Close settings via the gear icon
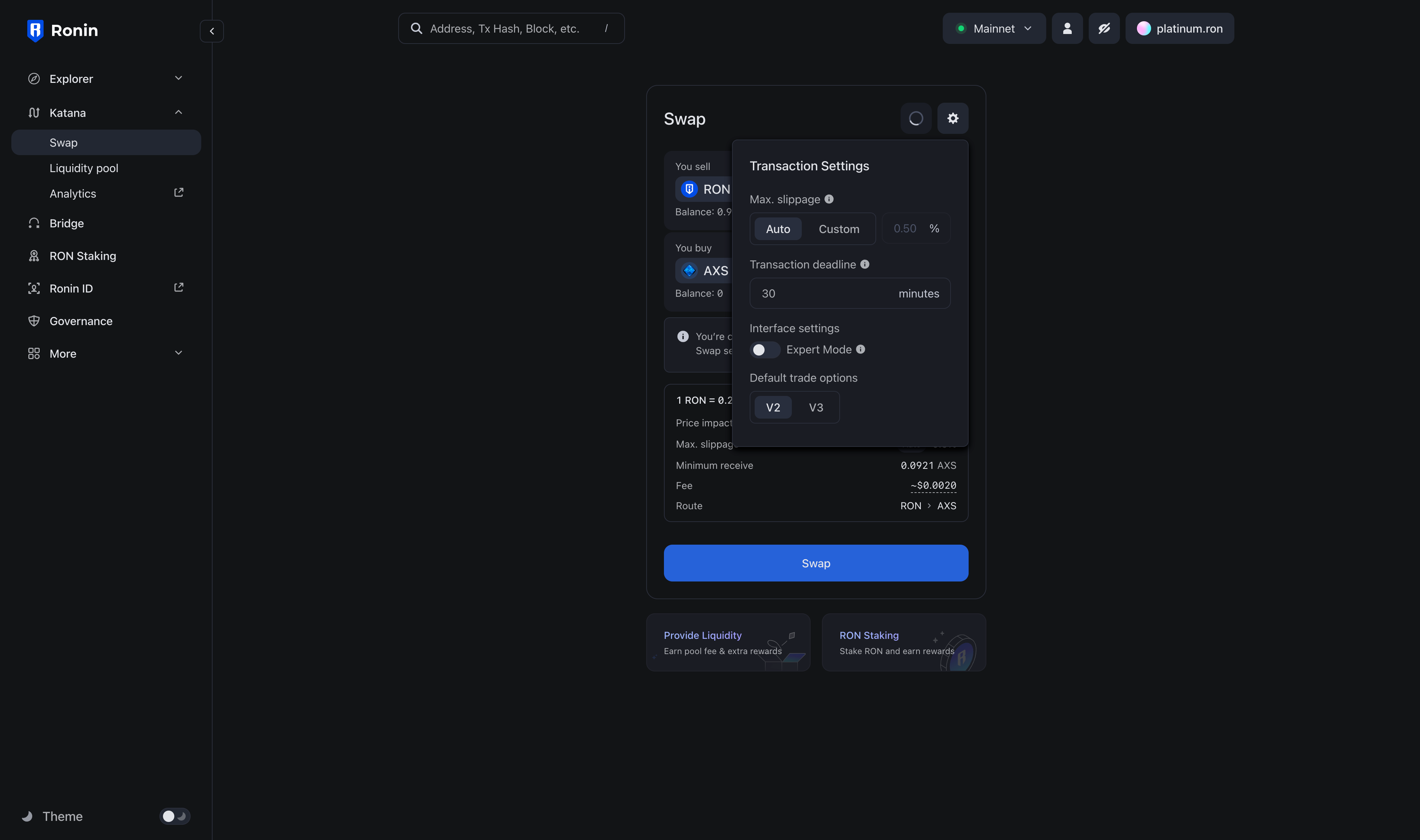This screenshot has width=1420, height=840. pos(952,118)
